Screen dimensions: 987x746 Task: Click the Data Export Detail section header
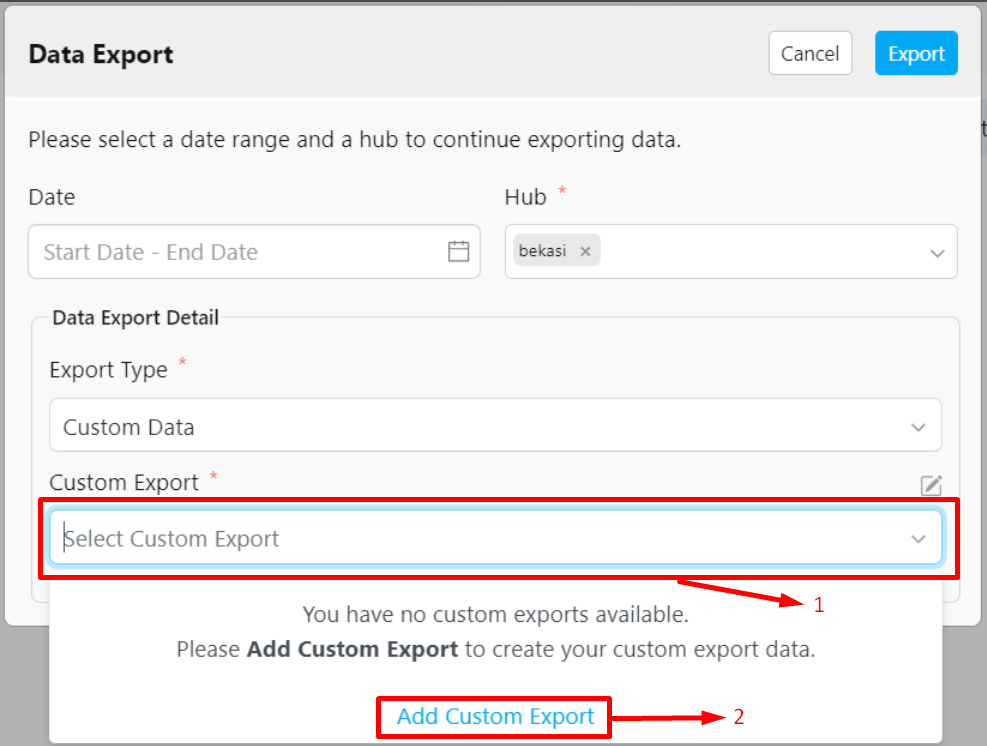click(x=135, y=318)
